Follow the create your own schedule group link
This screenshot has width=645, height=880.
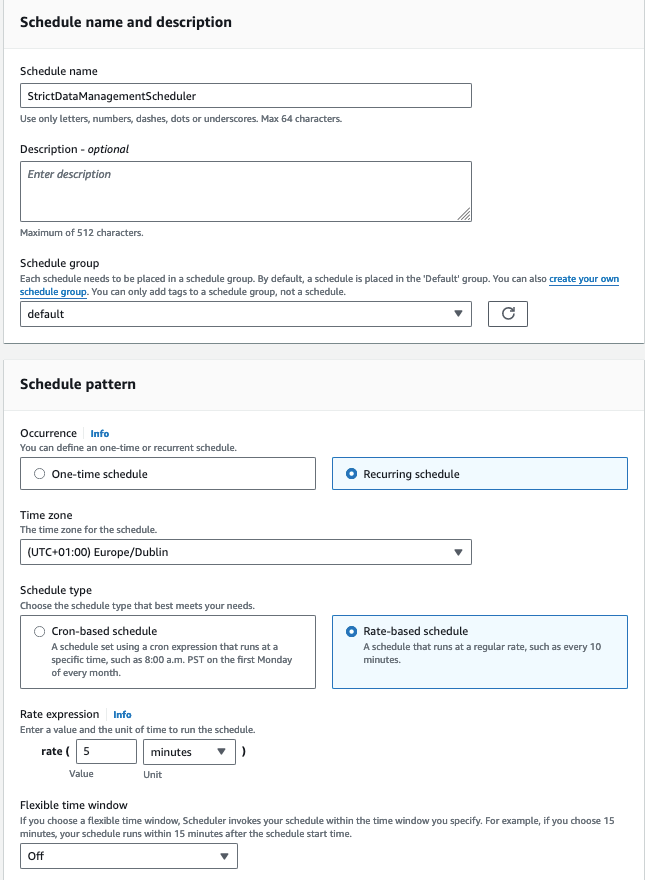click(584, 279)
